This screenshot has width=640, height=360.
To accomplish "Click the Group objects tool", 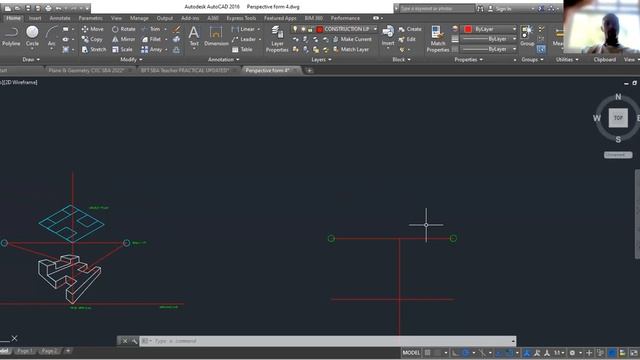I will tap(527, 36).
